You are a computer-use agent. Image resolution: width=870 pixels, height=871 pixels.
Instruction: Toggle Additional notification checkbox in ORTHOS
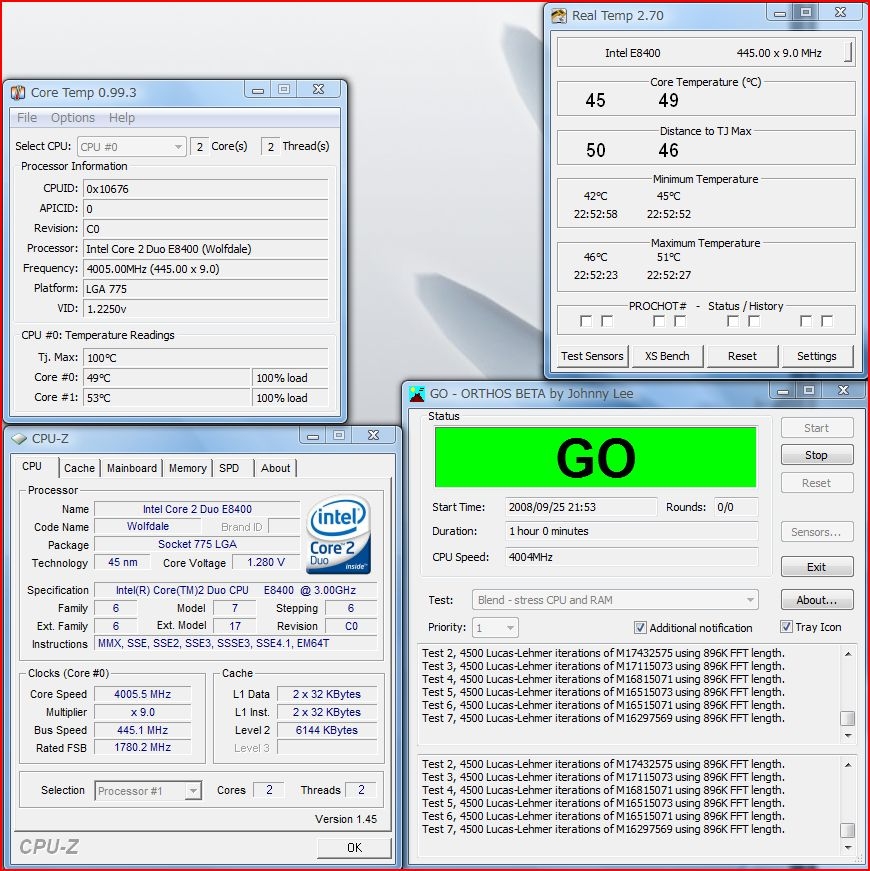[x=640, y=627]
